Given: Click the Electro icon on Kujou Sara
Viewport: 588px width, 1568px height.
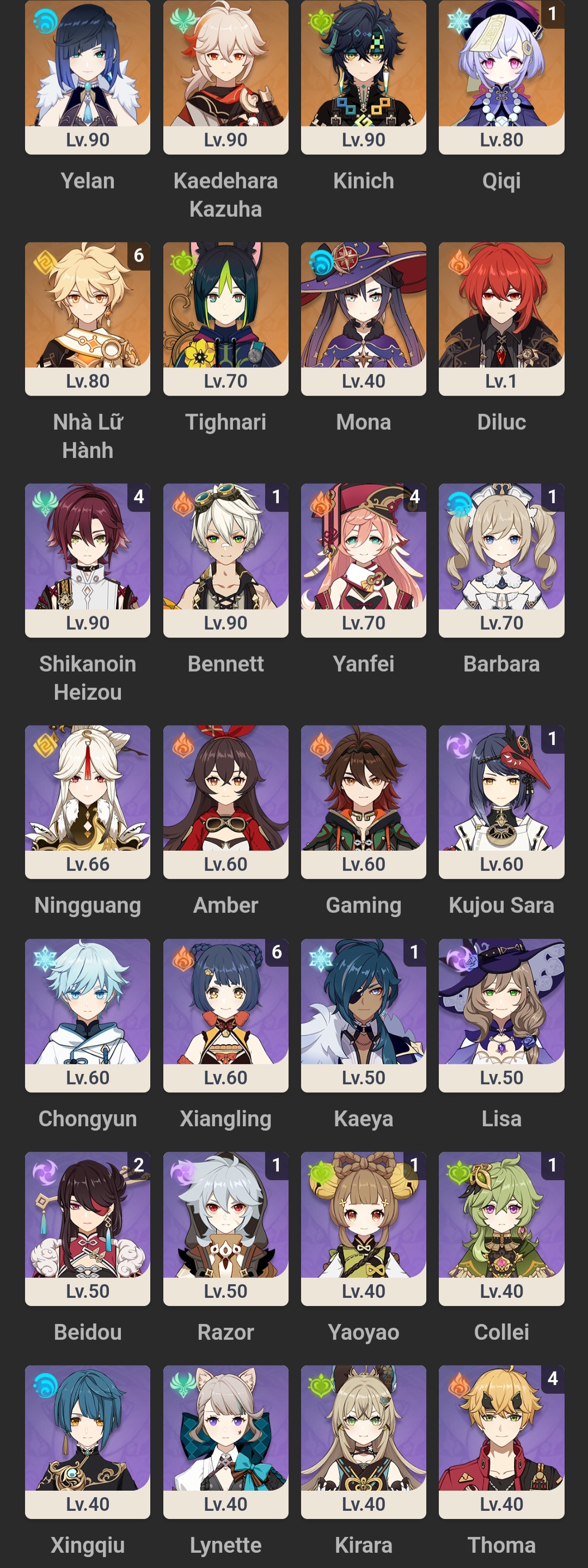Looking at the screenshot, I should 458,746.
